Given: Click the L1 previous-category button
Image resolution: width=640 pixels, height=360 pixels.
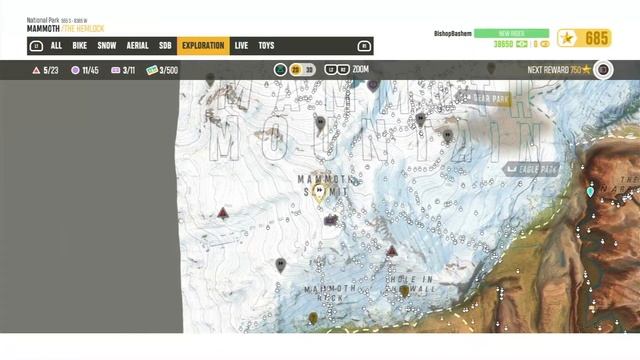Looking at the screenshot, I should 36,46.
